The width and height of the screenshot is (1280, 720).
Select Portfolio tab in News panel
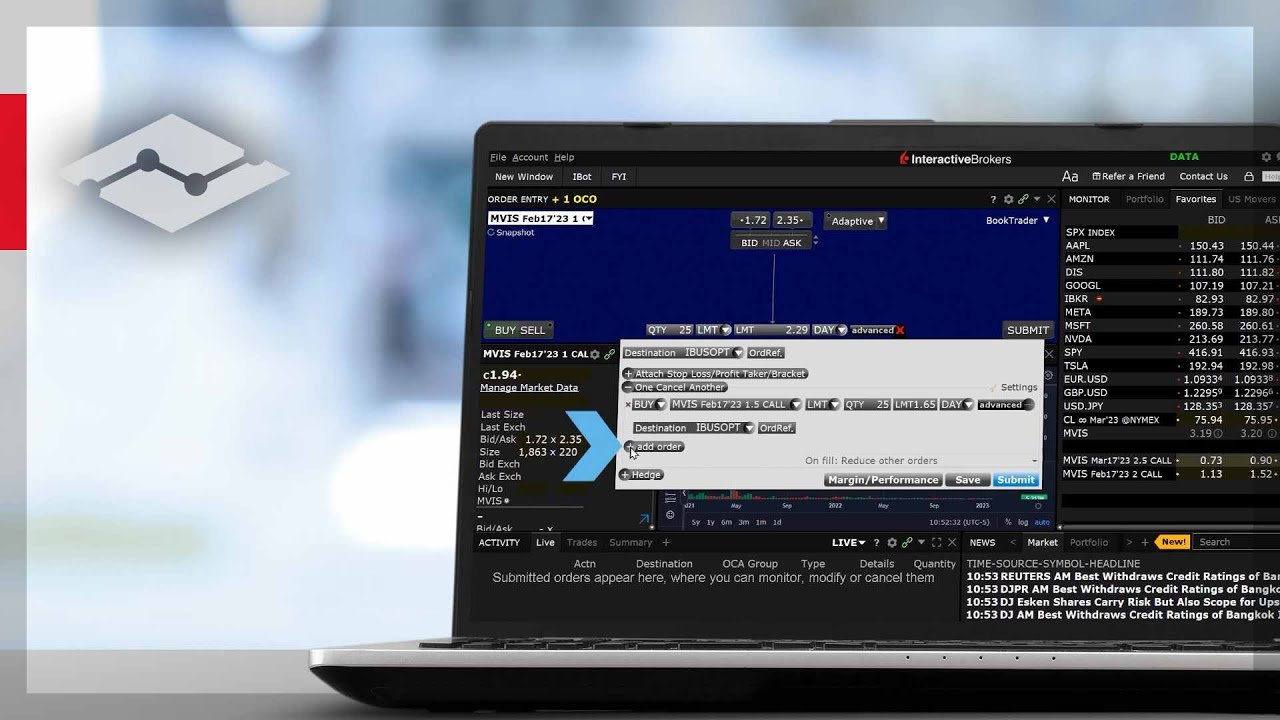(x=1089, y=542)
